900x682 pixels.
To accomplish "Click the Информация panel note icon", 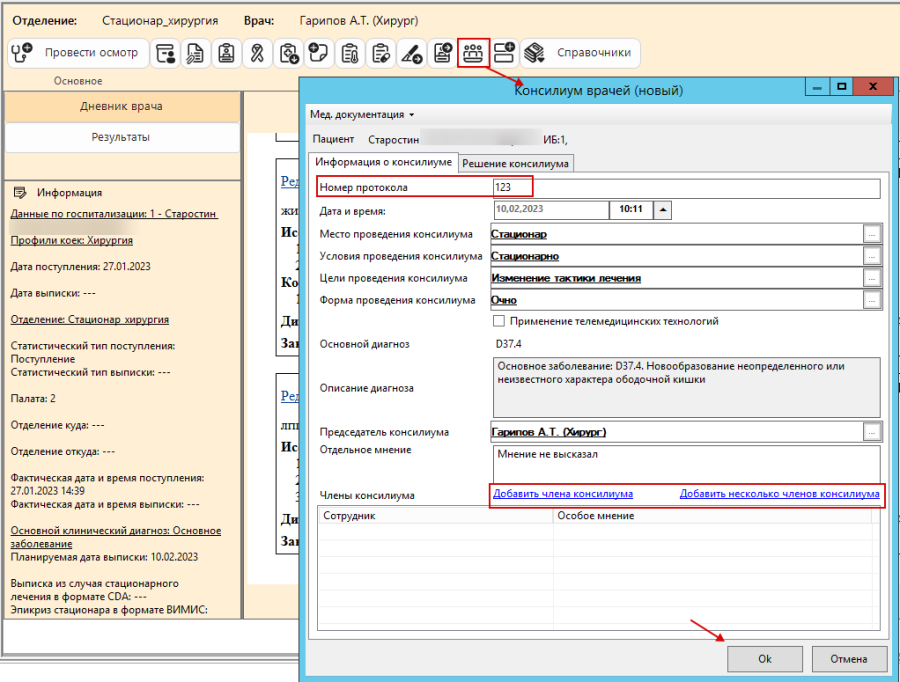I will [20, 192].
